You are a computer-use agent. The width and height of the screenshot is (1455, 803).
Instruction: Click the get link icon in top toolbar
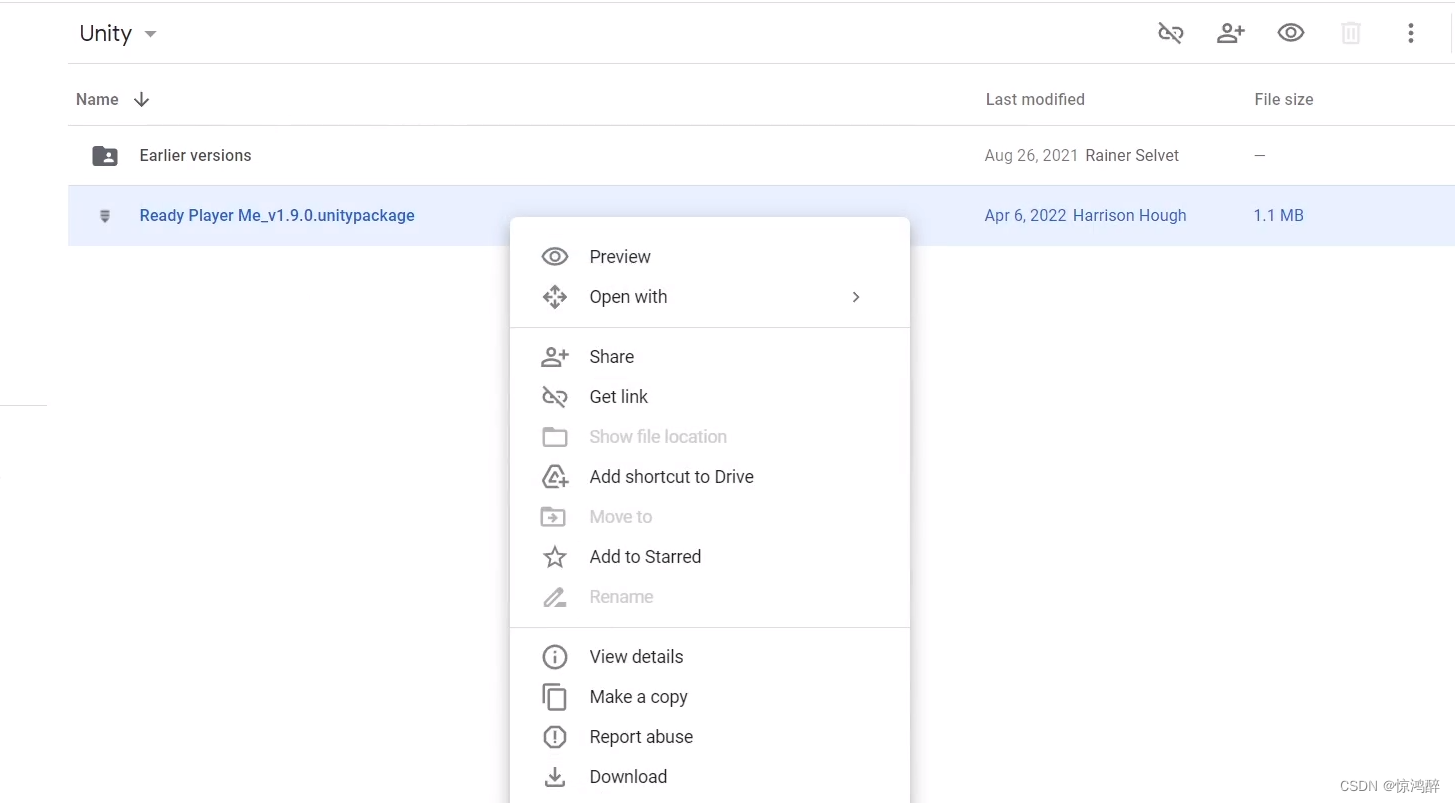[x=1170, y=33]
